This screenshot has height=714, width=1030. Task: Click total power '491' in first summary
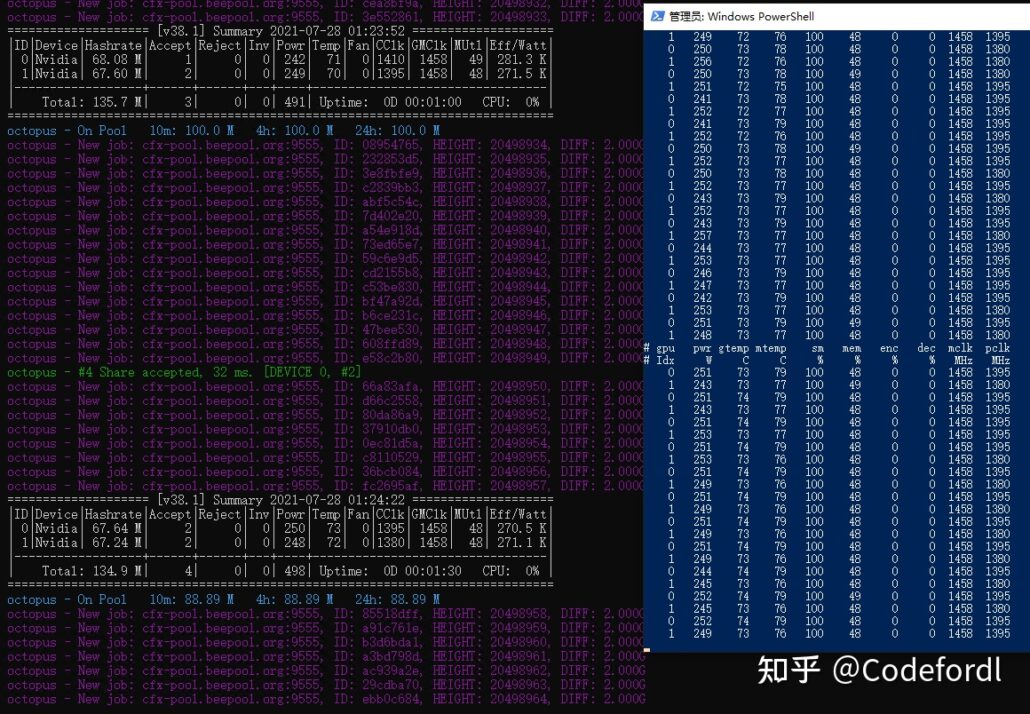pyautogui.click(x=295, y=102)
